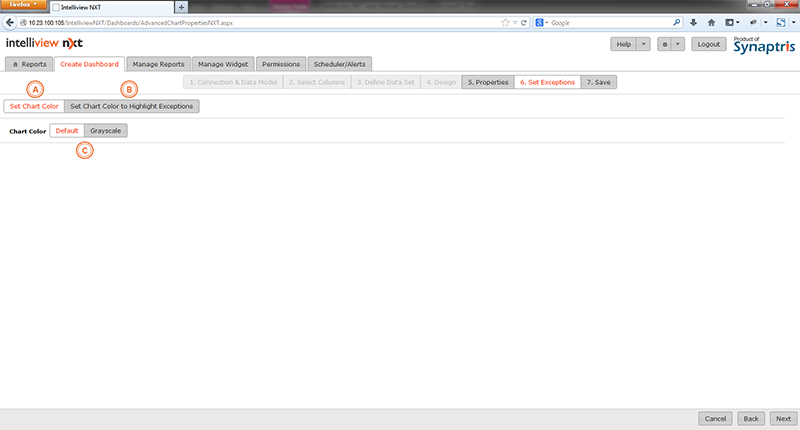
Task: Click the Logout button
Action: coord(709,44)
